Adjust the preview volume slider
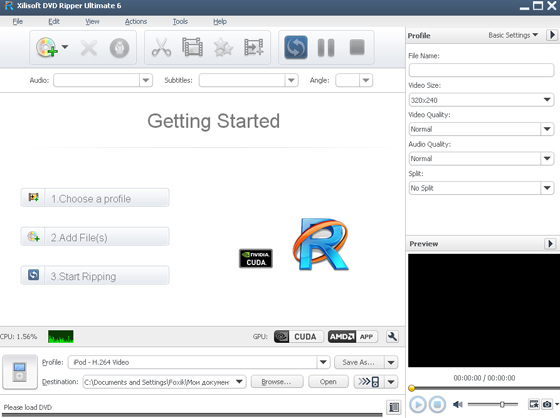 pyautogui.click(x=493, y=404)
